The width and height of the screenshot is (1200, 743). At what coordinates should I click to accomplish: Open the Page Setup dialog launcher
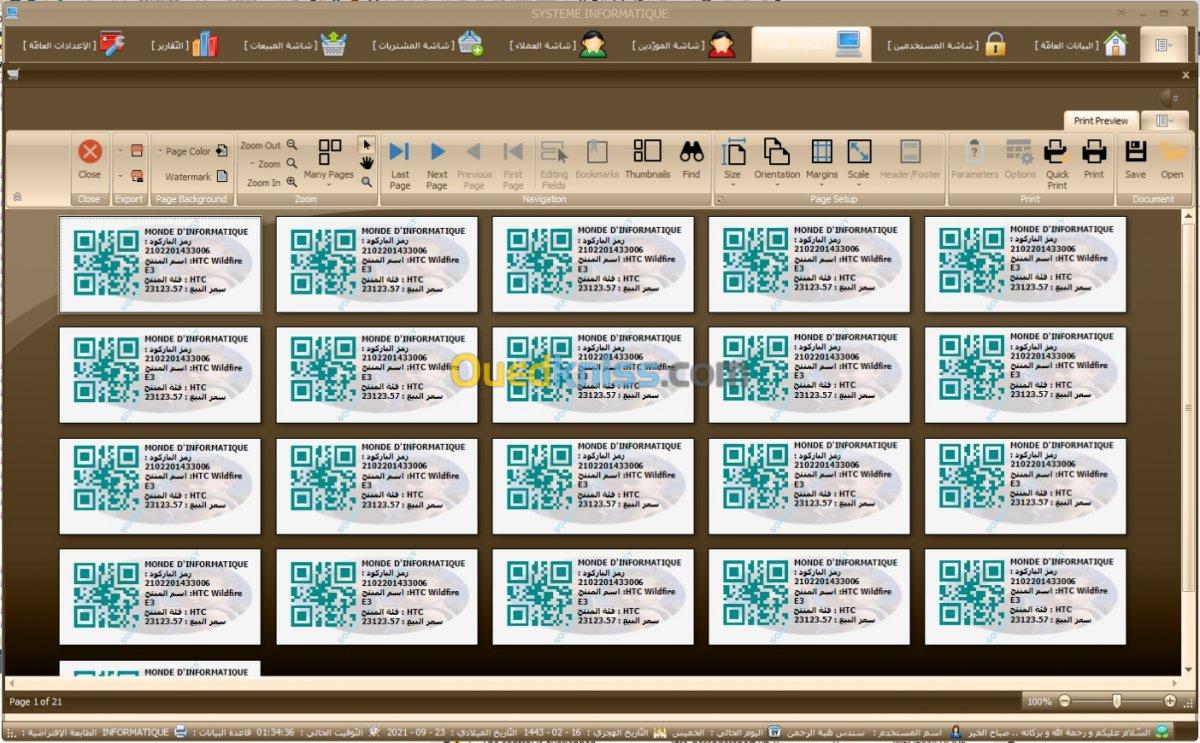(719, 200)
